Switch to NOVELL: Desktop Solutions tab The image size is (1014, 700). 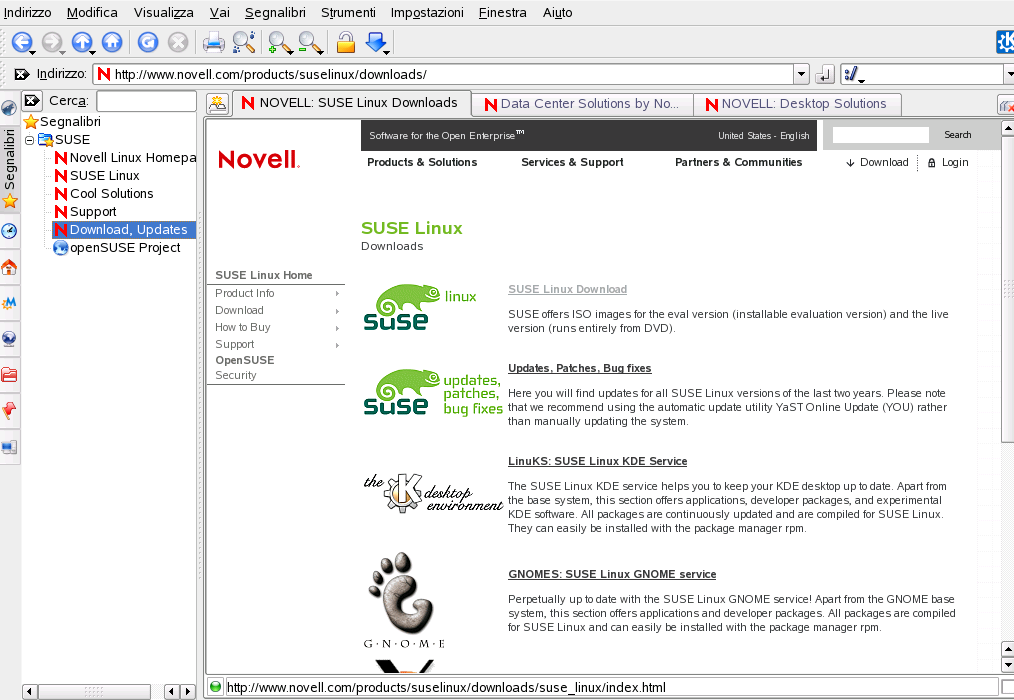pyautogui.click(x=797, y=104)
